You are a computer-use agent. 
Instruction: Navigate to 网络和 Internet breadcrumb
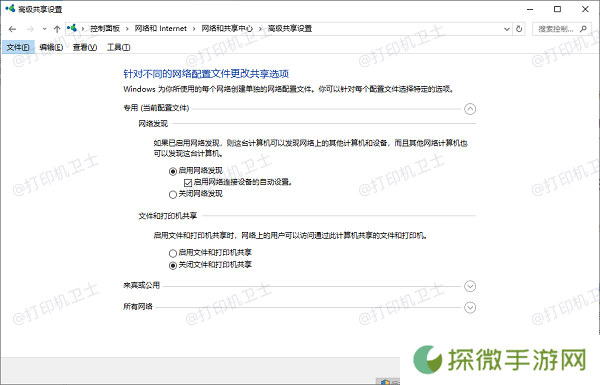point(160,29)
